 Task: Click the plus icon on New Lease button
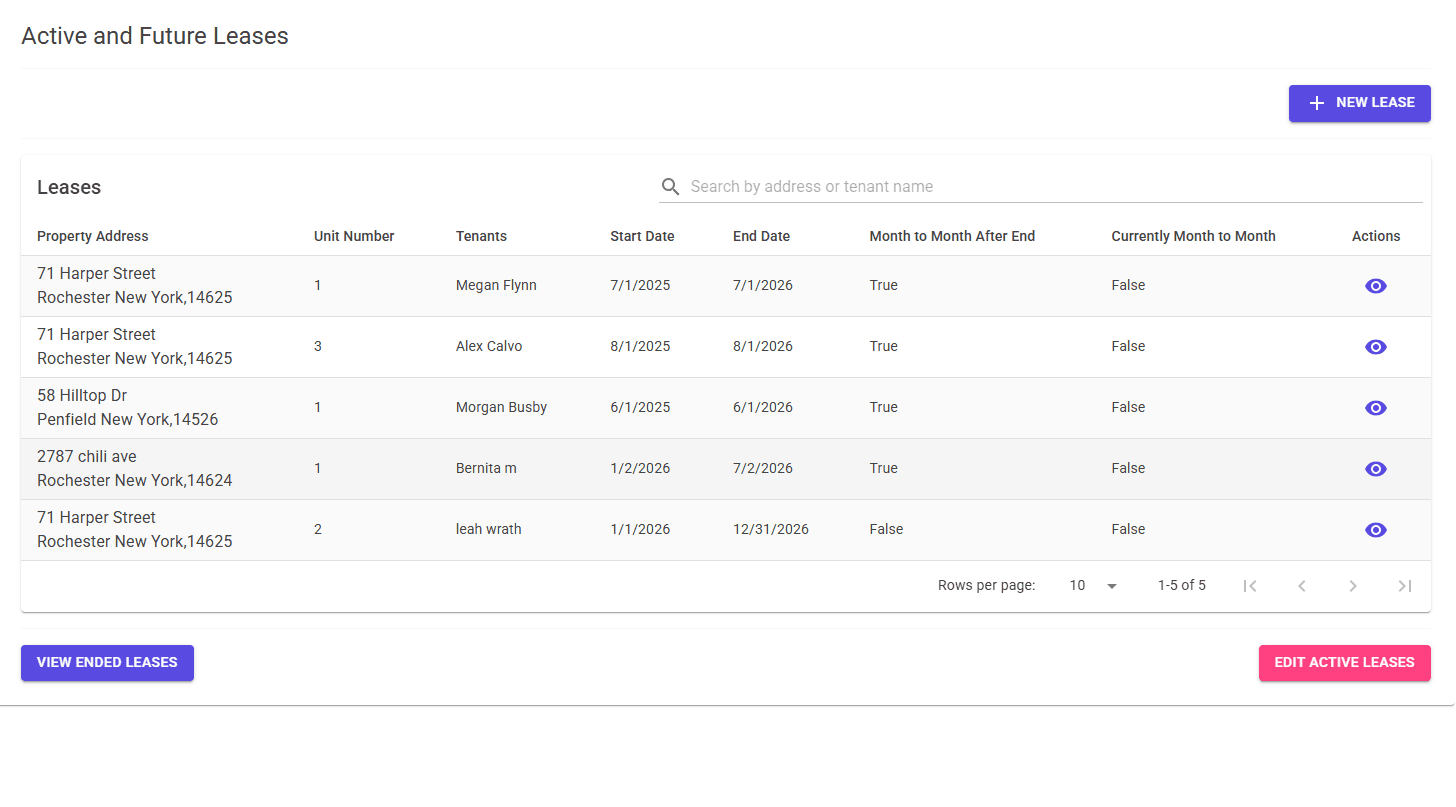tap(1317, 103)
